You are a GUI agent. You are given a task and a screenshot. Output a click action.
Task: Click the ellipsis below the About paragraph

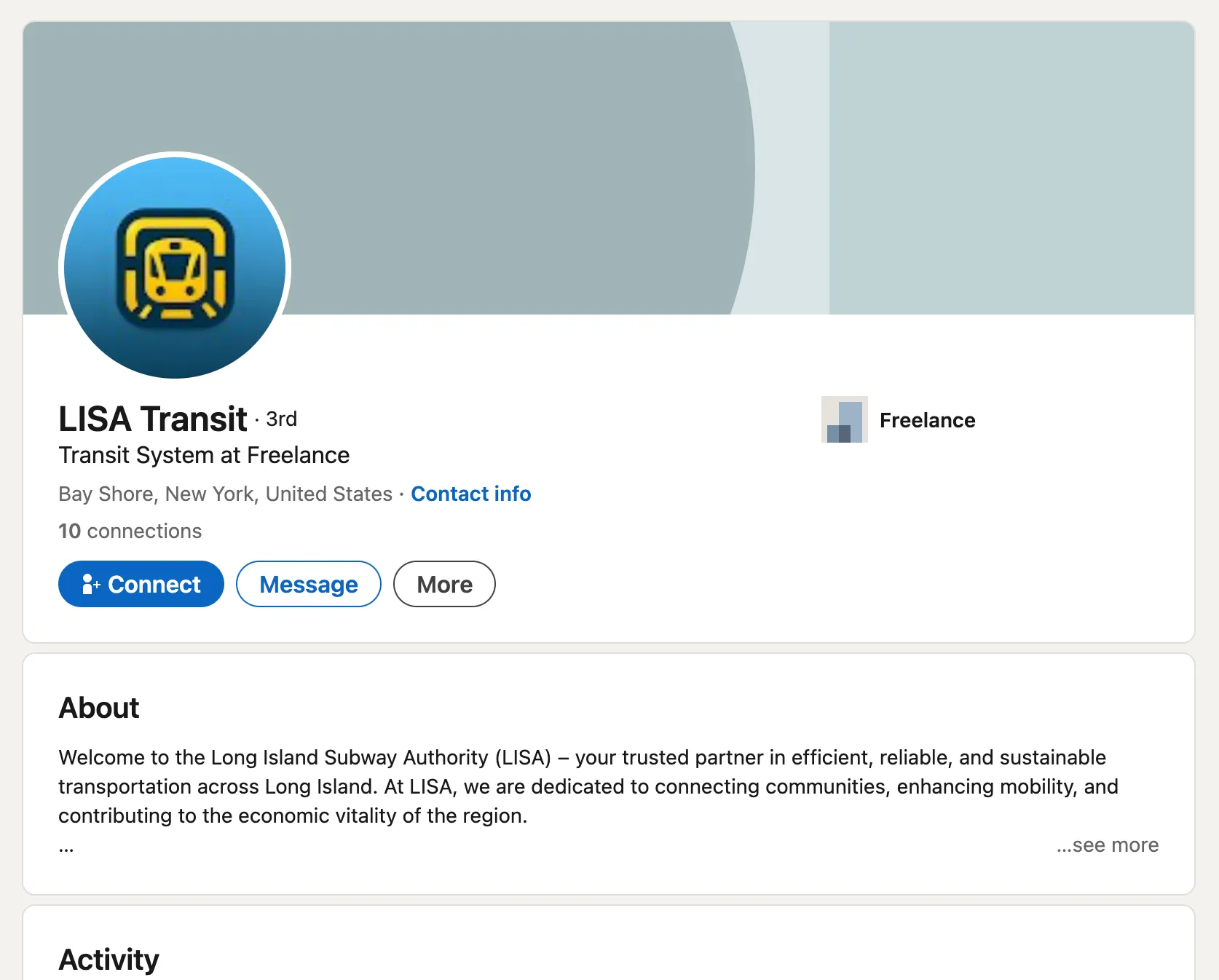point(66,847)
